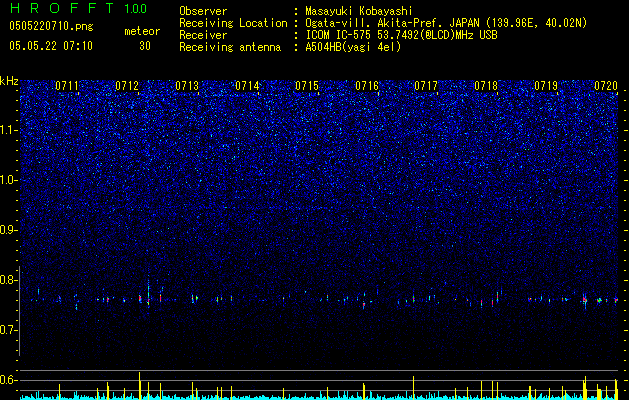Click the 0715 time marker
Screen dimensions: 629x400
(x=307, y=86)
